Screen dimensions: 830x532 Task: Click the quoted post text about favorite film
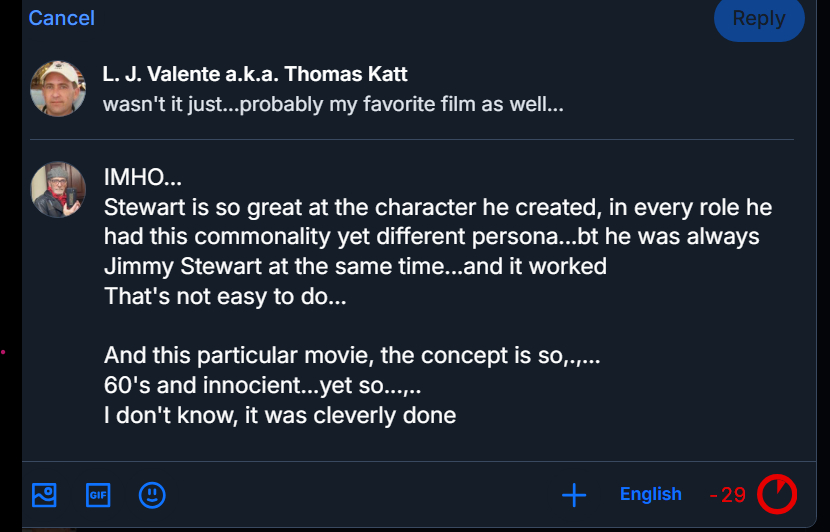coord(333,104)
